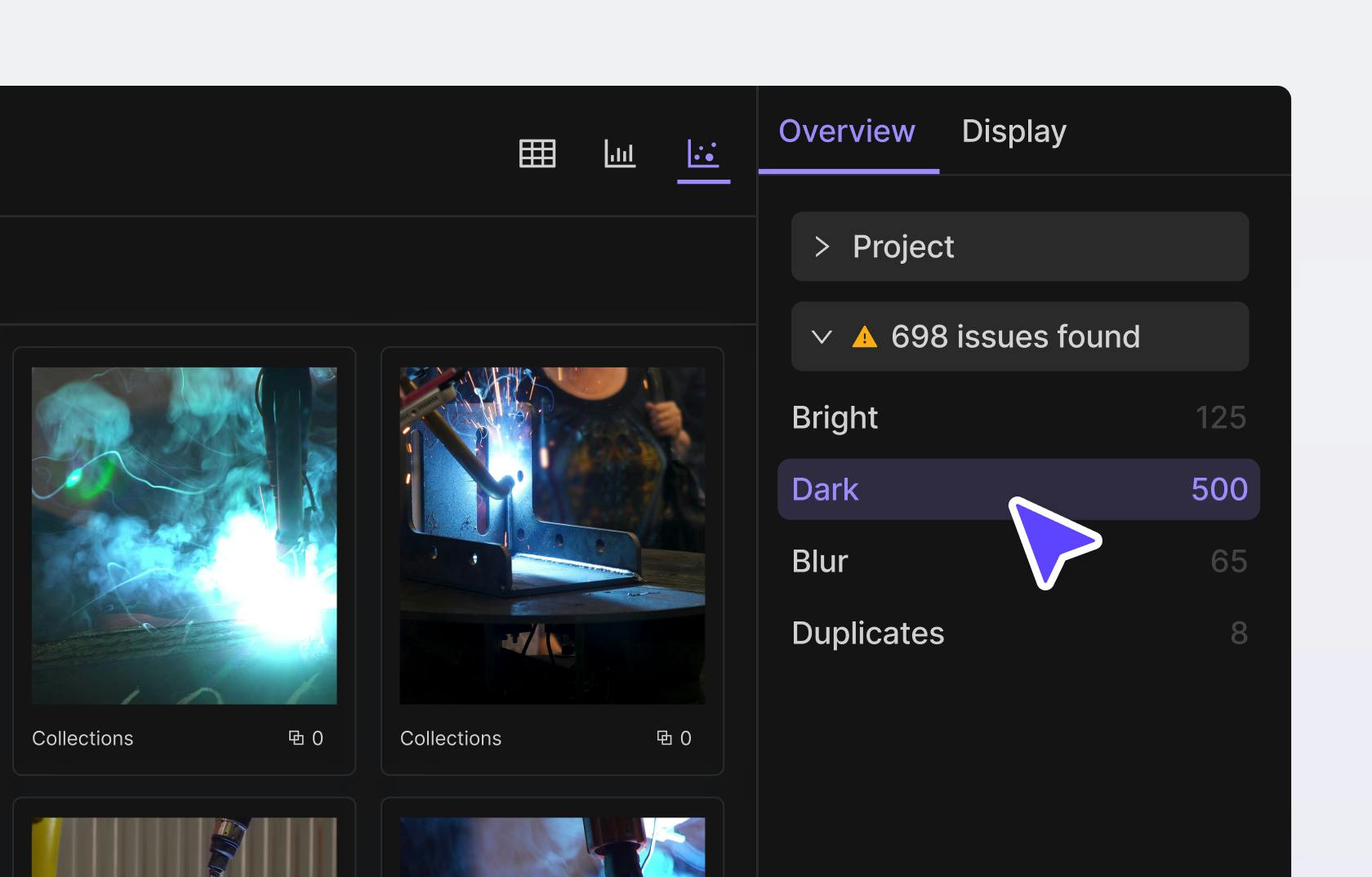Expand the Project section
This screenshot has width=1372, height=877.
[x=1019, y=247]
